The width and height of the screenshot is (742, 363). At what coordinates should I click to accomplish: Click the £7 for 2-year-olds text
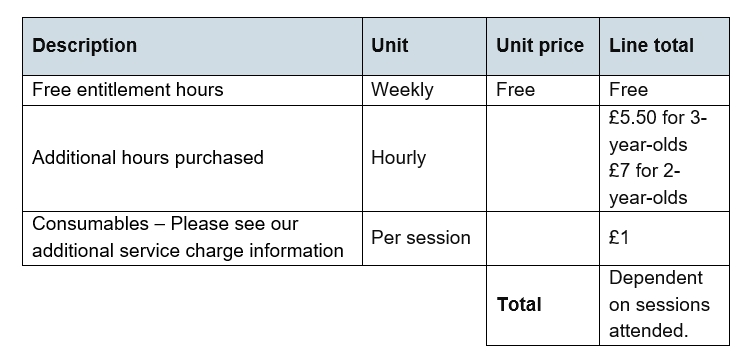point(648,184)
